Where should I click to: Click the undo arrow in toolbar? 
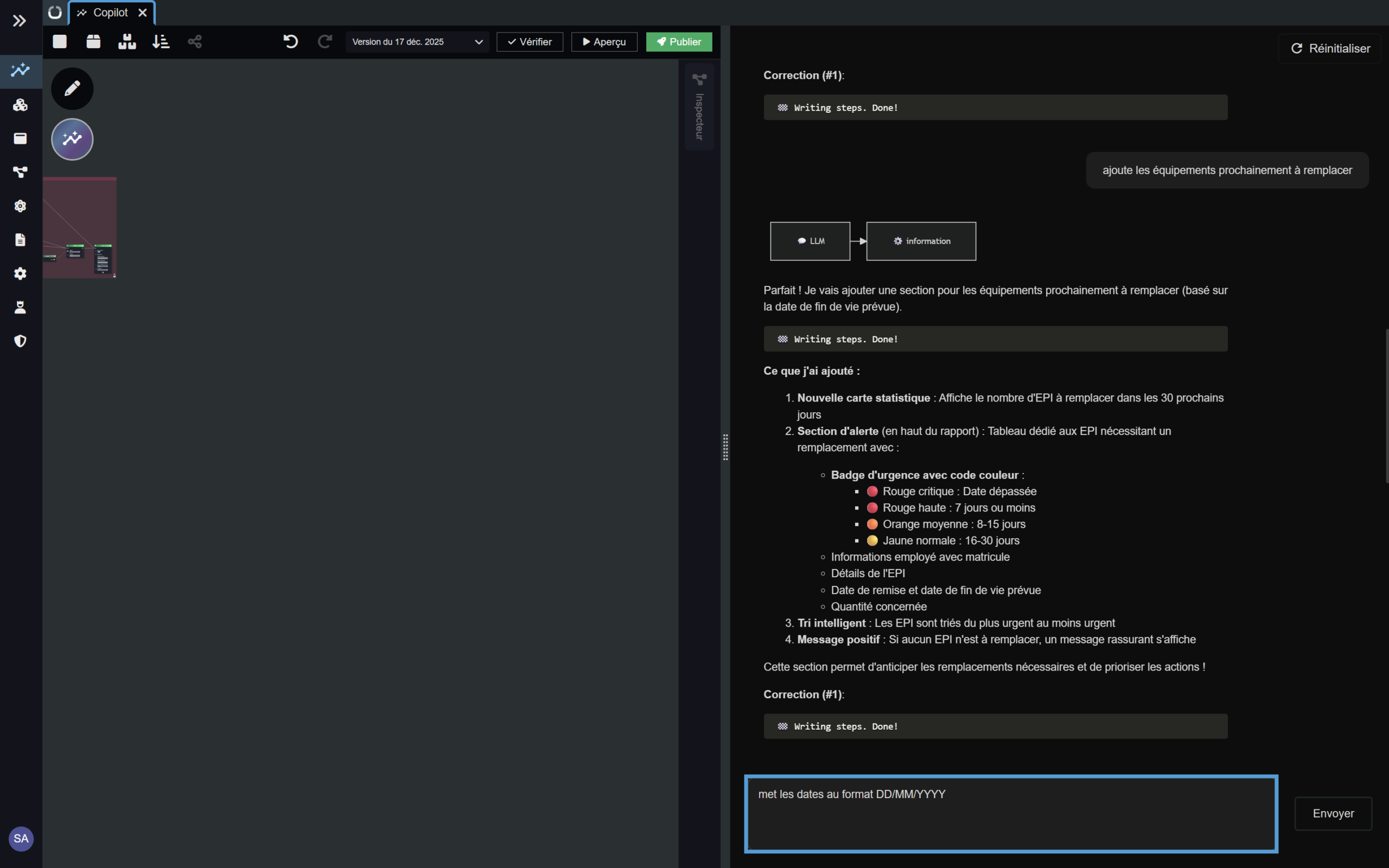point(290,41)
